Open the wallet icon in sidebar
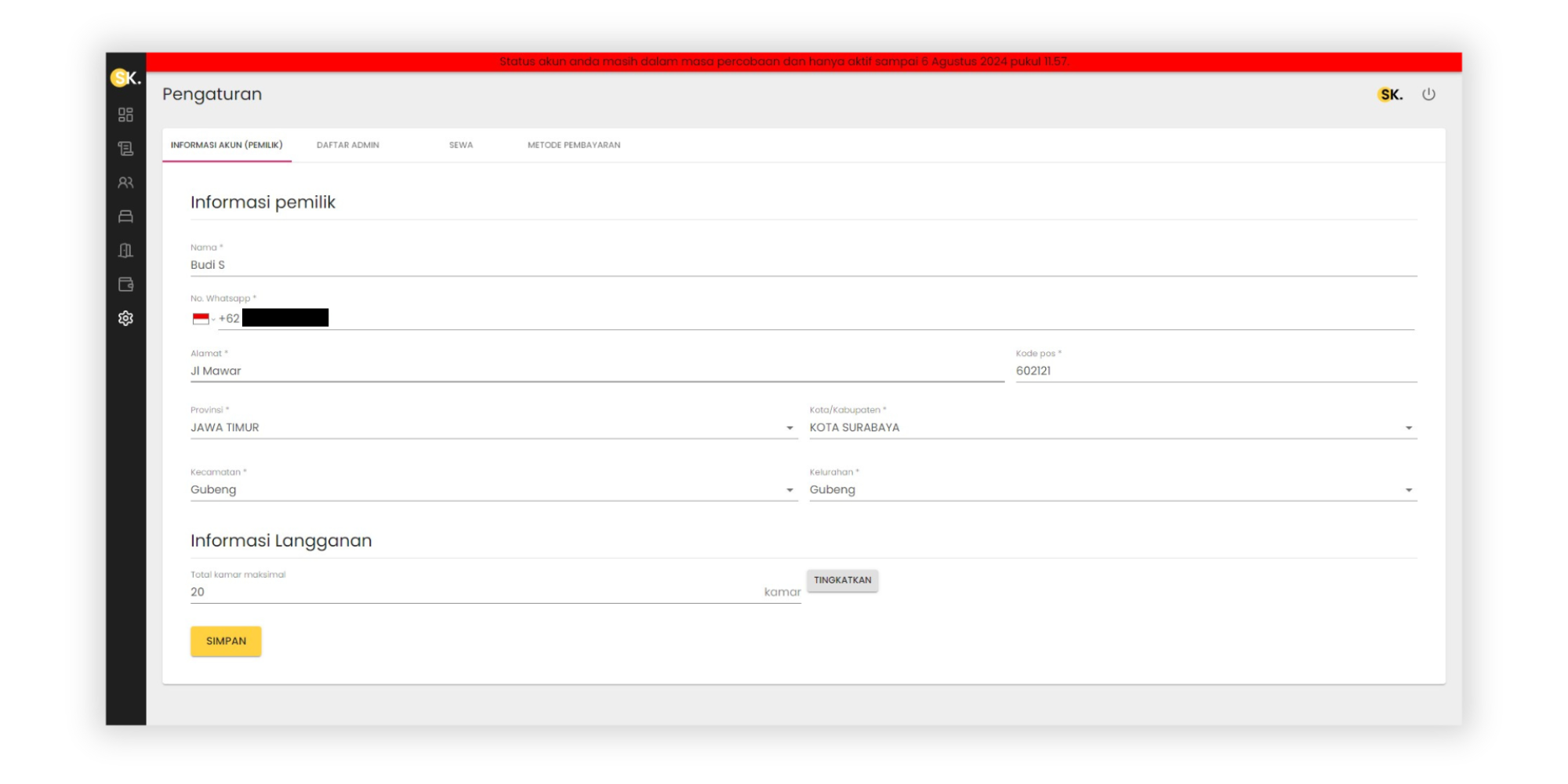The height and width of the screenshot is (784, 1568). pyautogui.click(x=125, y=285)
